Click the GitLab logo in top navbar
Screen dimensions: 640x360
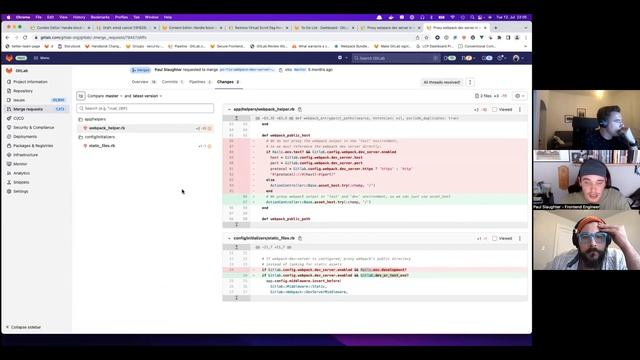coord(9,58)
